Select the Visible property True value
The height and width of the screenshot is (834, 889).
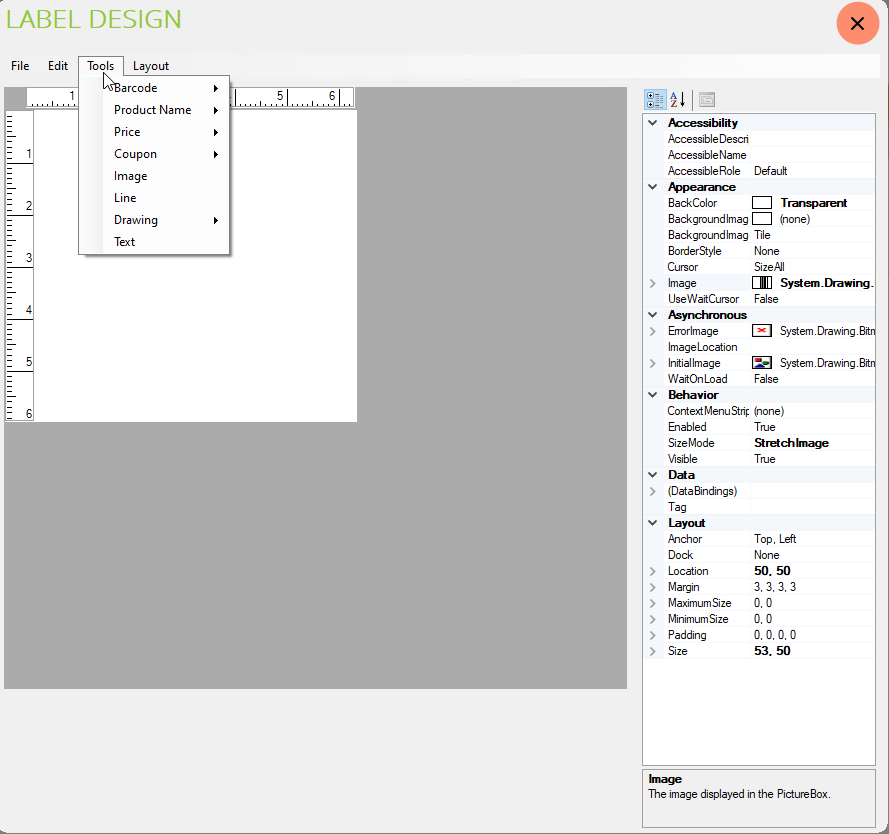(x=765, y=459)
